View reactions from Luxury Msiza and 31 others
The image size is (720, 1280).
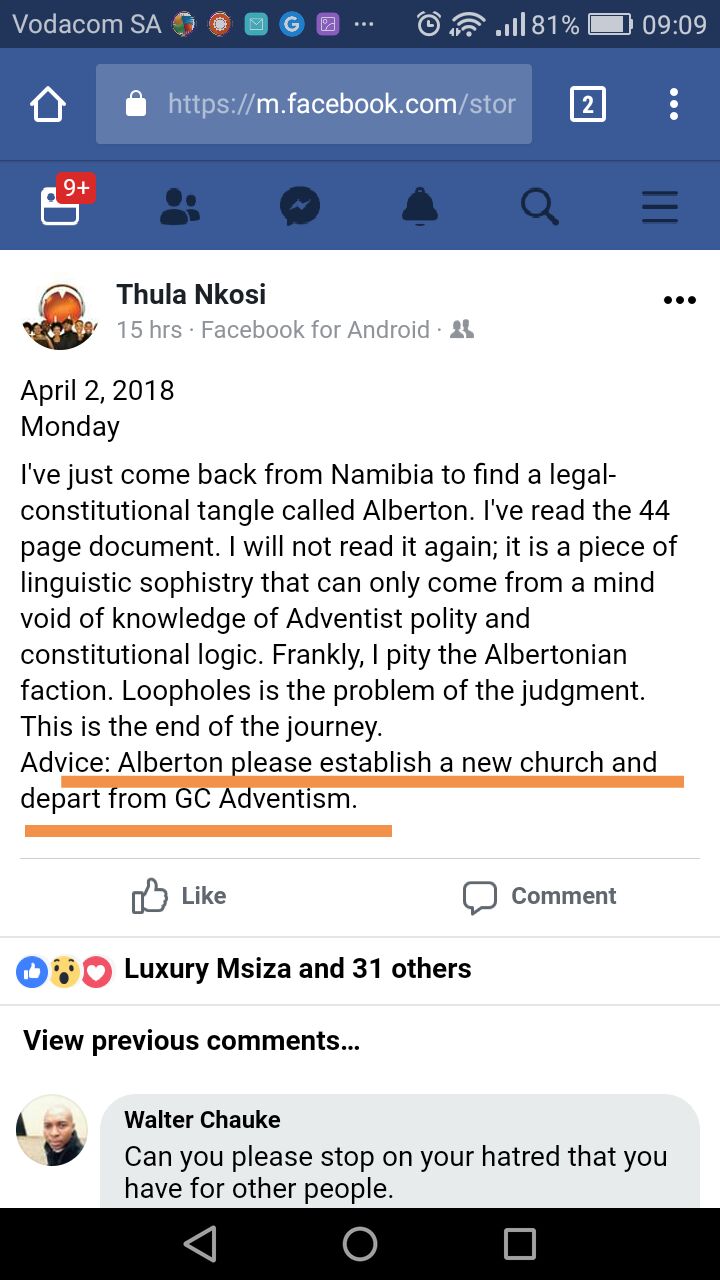pyautogui.click(x=245, y=969)
